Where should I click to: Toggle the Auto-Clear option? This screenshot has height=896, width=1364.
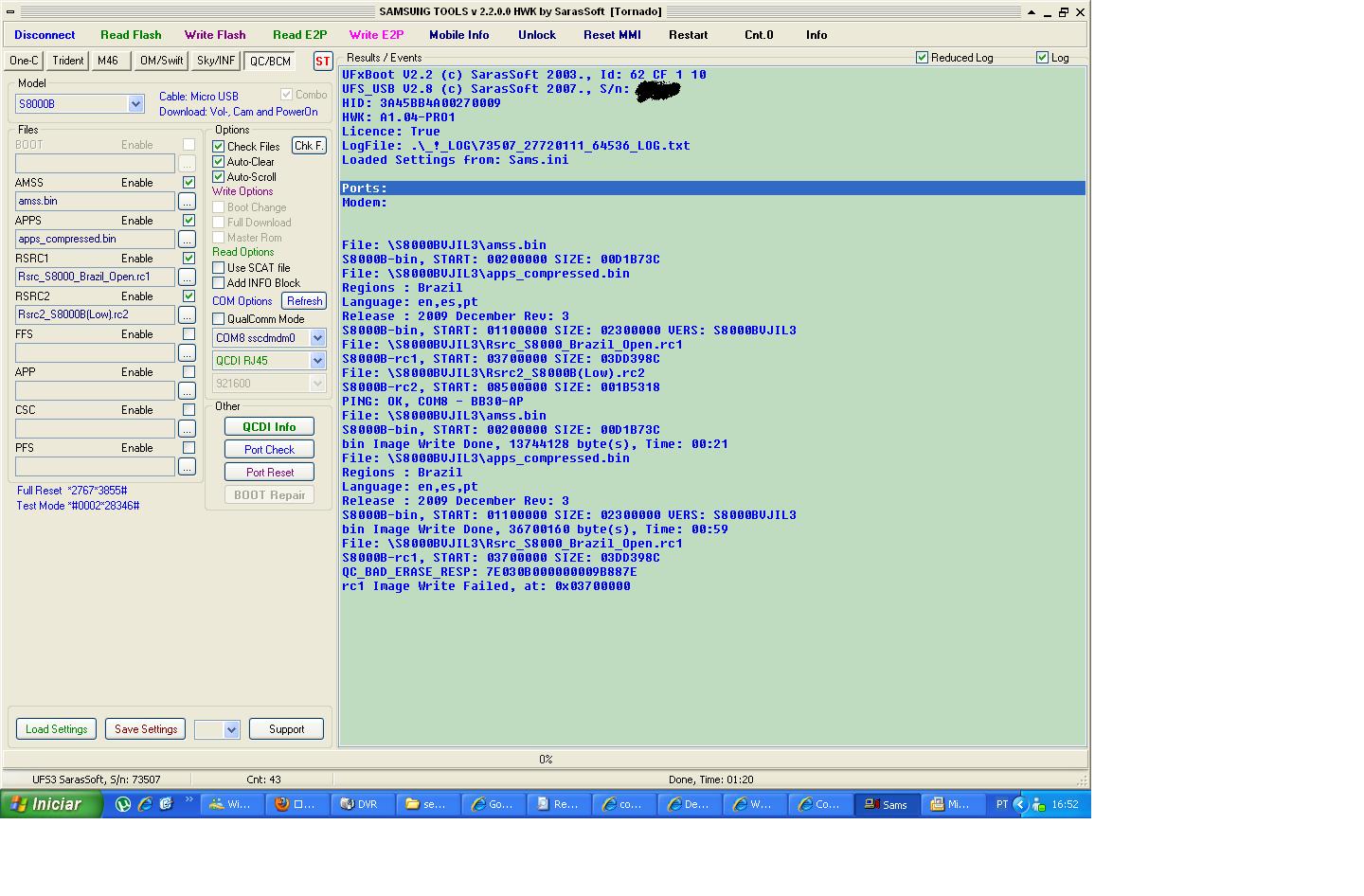(218, 162)
